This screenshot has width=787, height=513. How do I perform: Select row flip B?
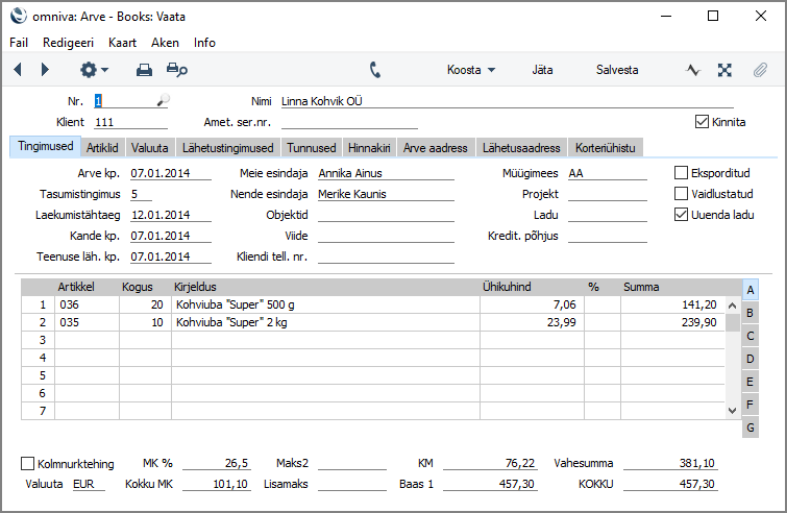click(750, 313)
